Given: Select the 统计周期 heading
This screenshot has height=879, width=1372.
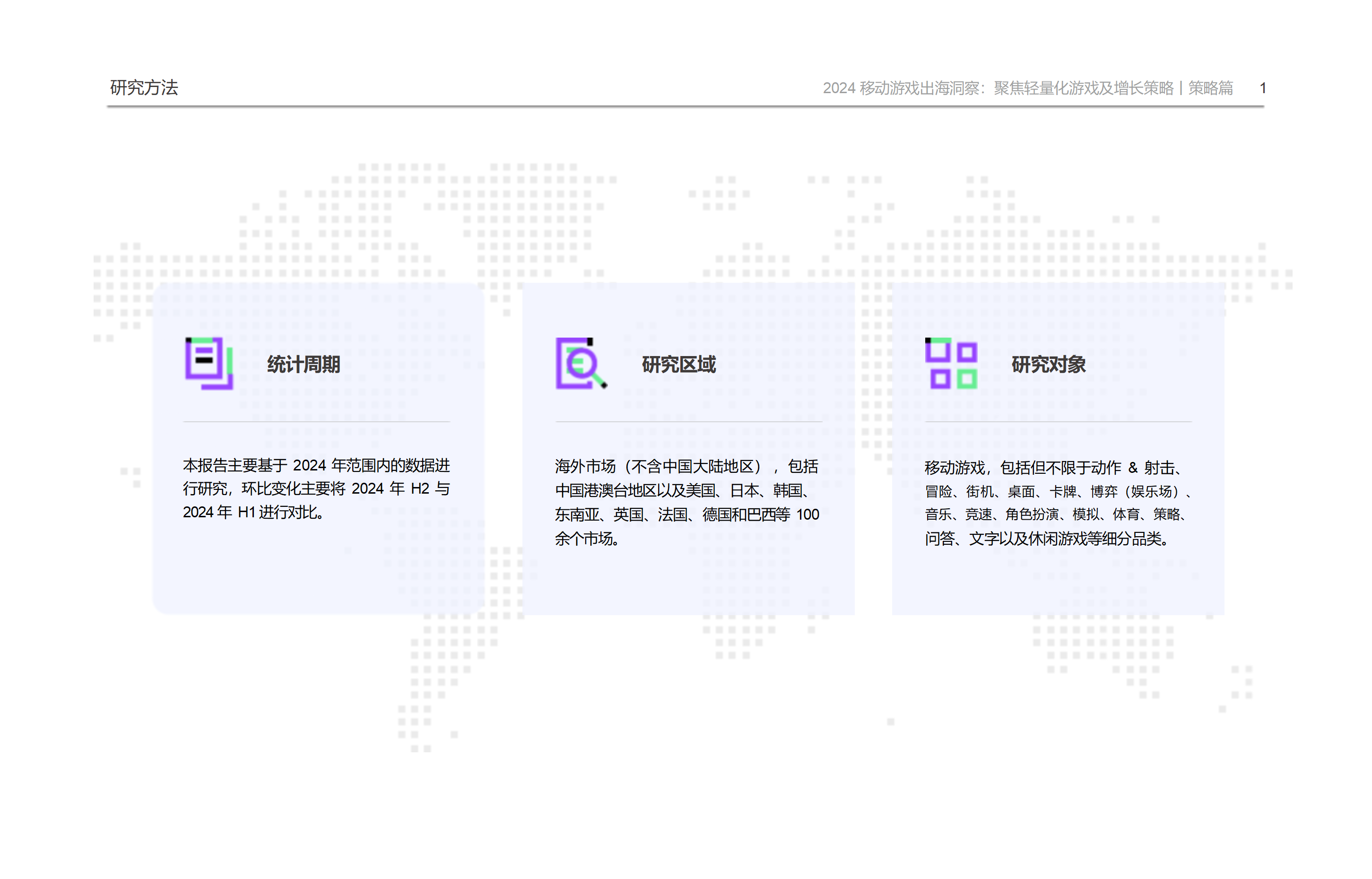Looking at the screenshot, I should coord(304,364).
